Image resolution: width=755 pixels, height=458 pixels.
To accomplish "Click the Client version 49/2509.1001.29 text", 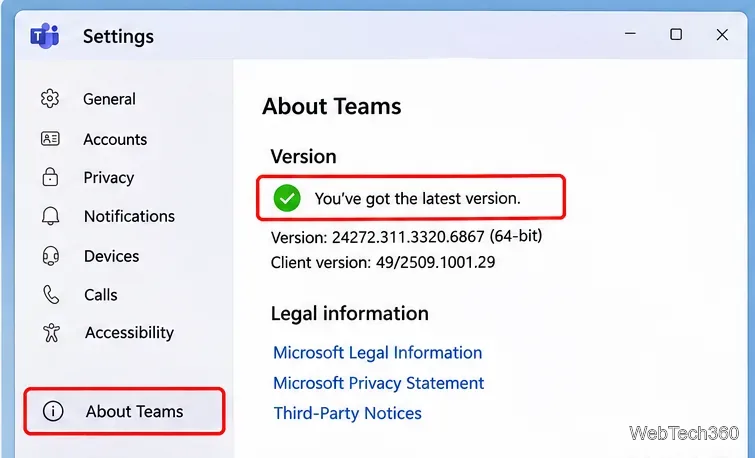I will pos(383,262).
